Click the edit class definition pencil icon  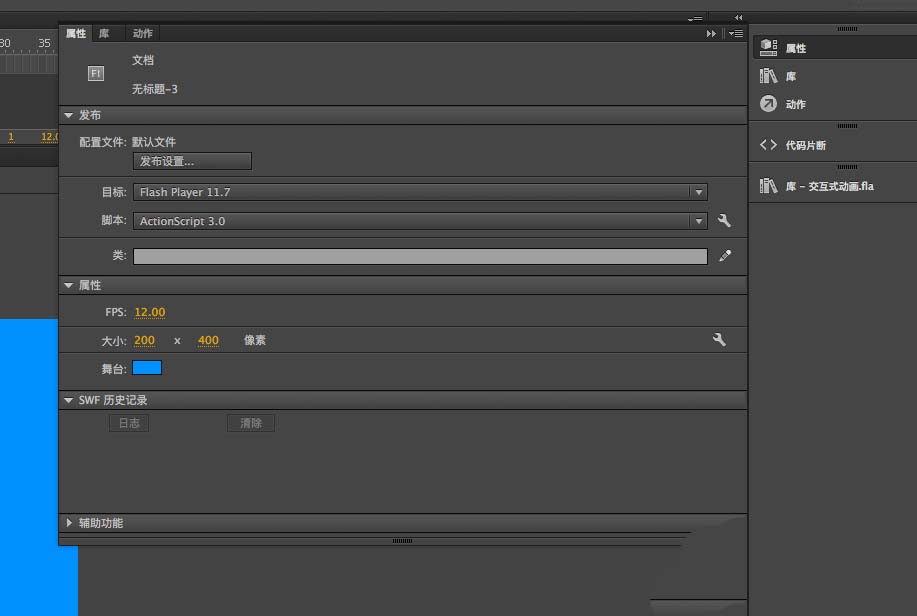pyautogui.click(x=725, y=256)
